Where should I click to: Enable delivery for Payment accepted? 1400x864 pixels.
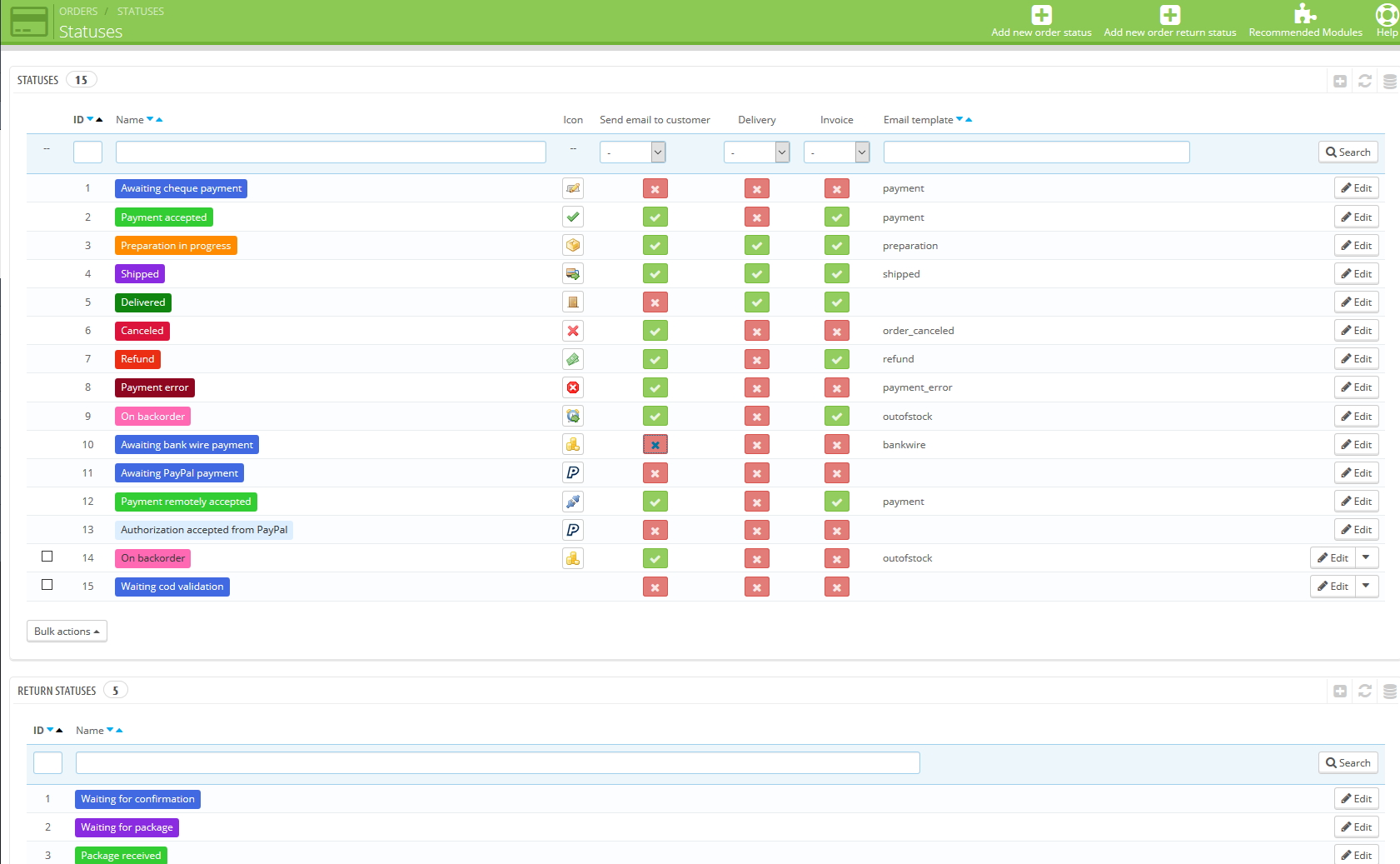click(757, 217)
